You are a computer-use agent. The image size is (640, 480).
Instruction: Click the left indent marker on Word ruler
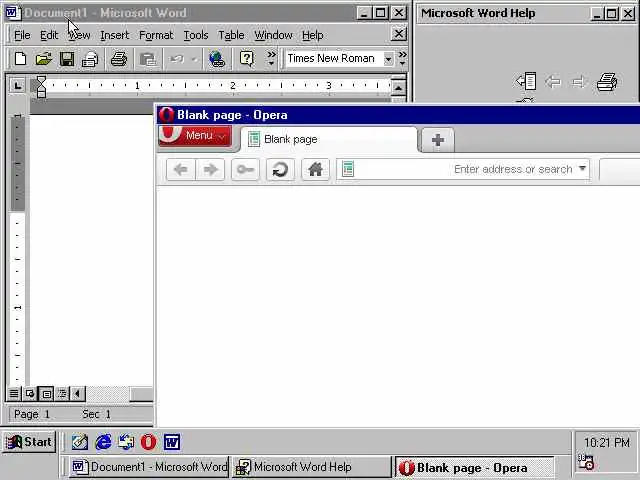tap(41, 92)
